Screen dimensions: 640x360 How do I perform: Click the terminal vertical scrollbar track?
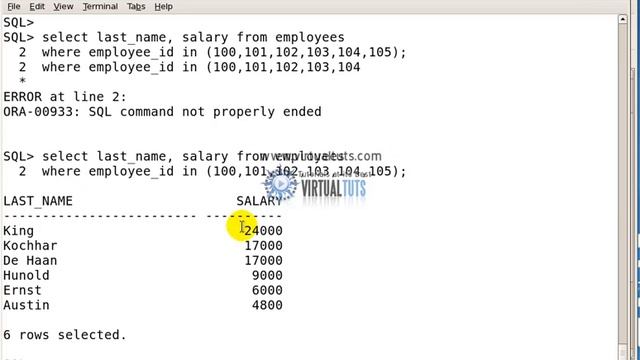point(622,184)
